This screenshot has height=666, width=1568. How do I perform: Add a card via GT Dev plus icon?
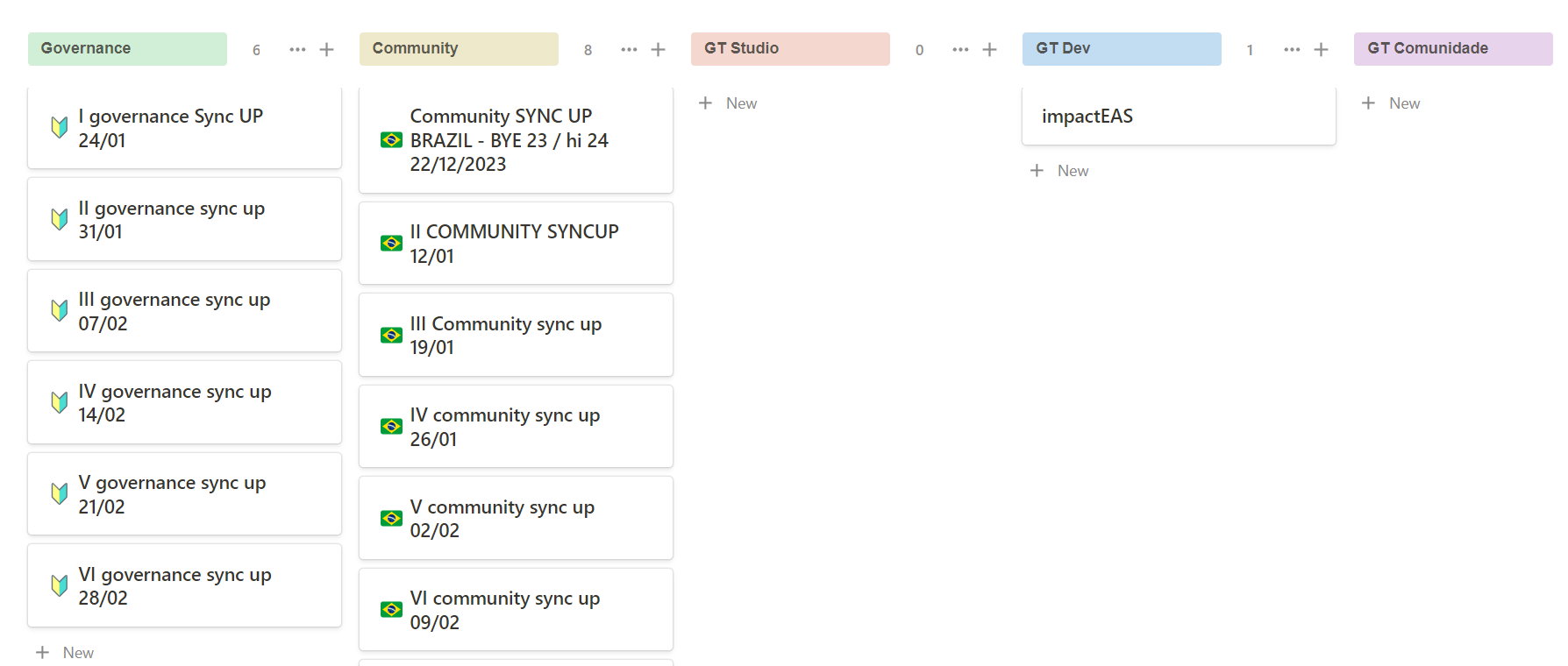coord(1321,50)
